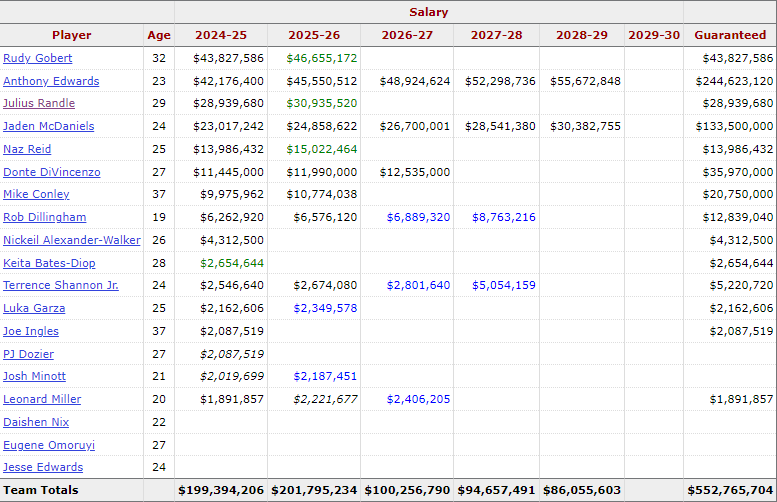Click team total $94,657,491 for 2027-28
The image size is (777, 502).
(497, 490)
